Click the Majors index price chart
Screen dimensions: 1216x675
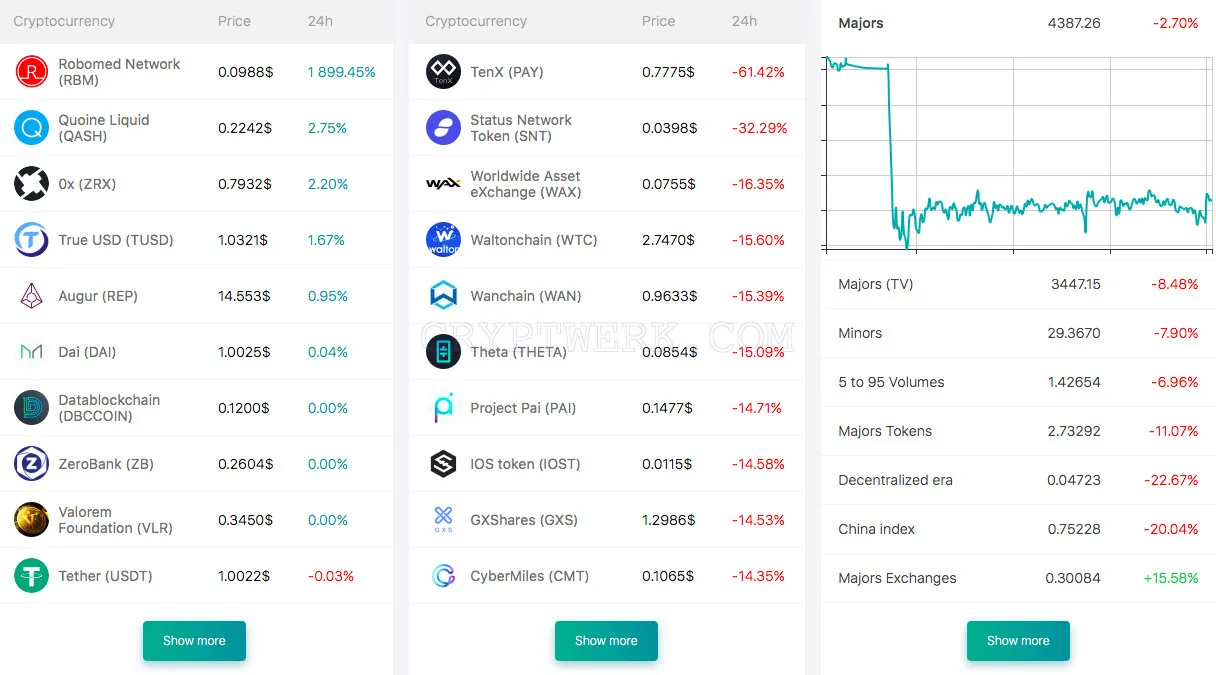(x=1018, y=150)
